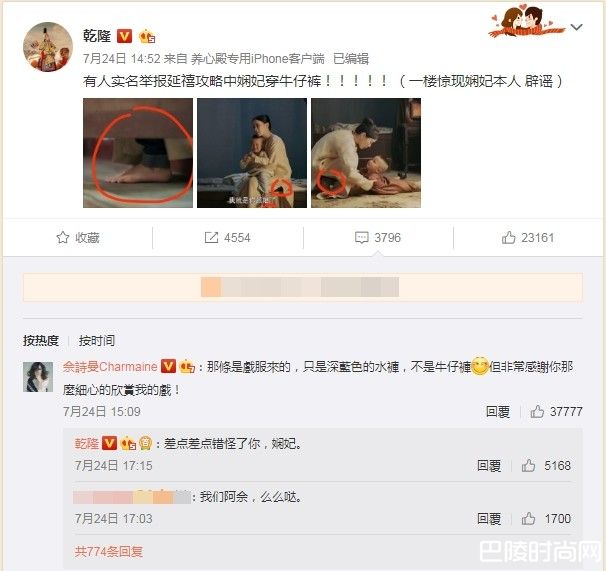Click the orange V verified badge beside 乾隆
The height and width of the screenshot is (571, 606).
(124, 36)
